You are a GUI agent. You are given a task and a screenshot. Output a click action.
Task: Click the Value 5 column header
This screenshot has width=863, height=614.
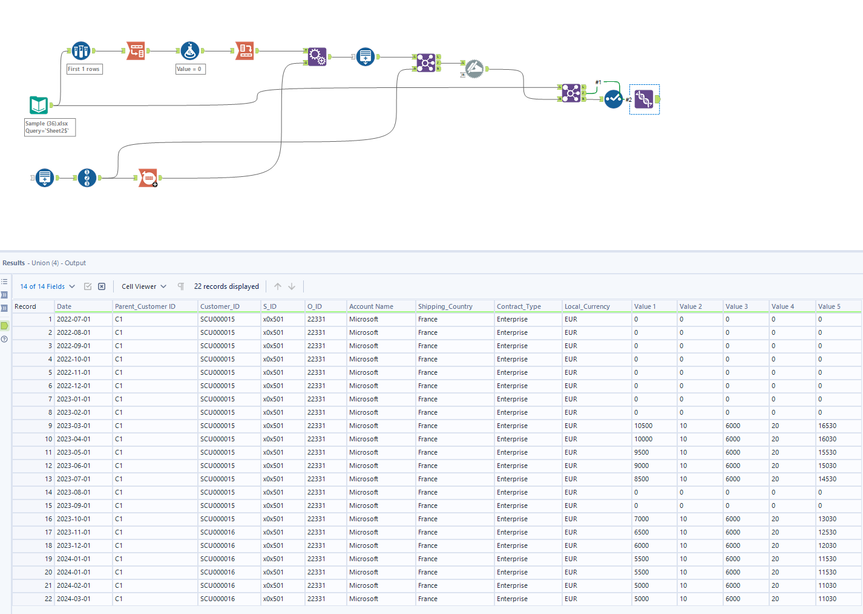[839, 306]
